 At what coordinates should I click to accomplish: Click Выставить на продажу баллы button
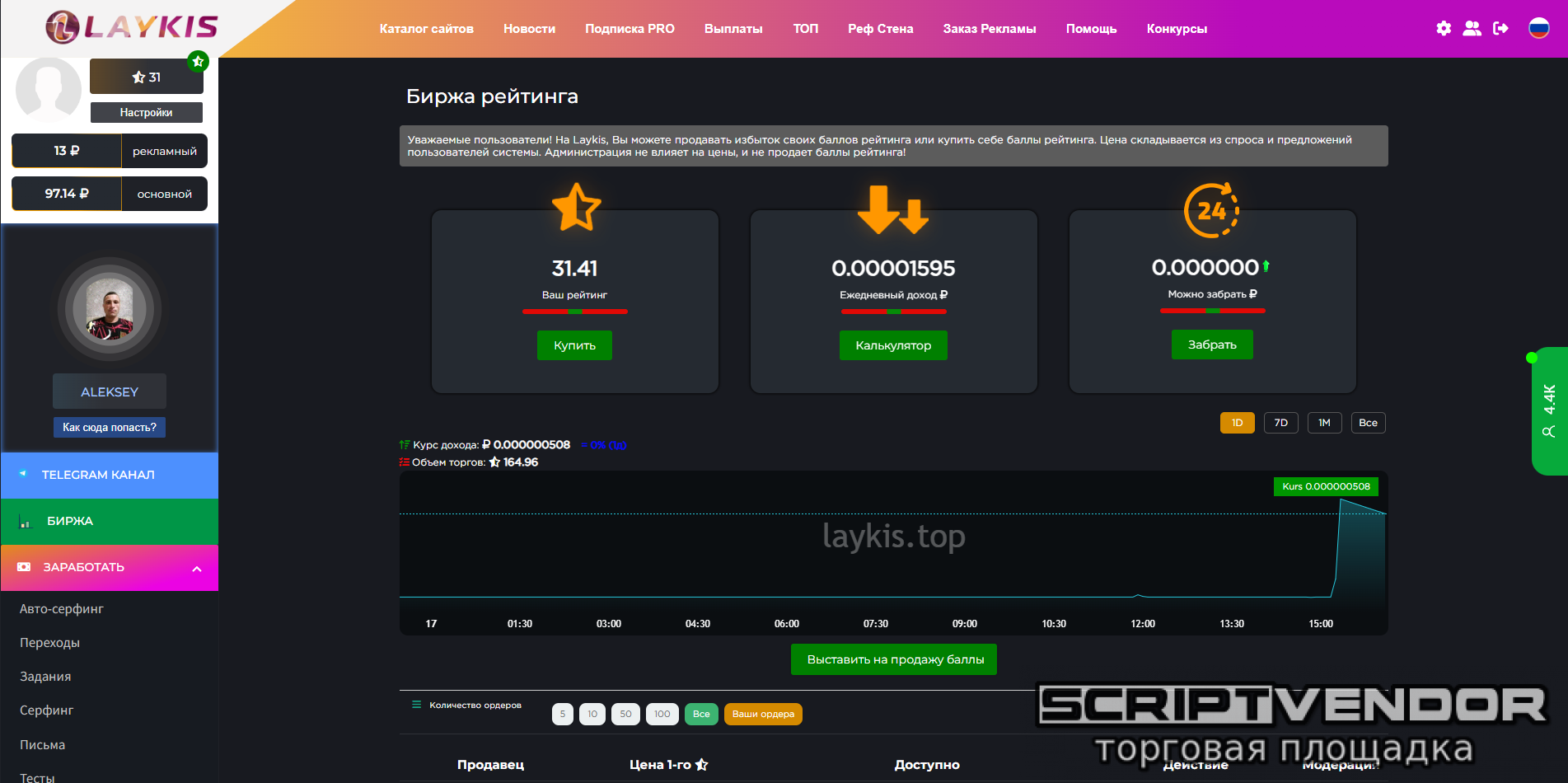tap(894, 659)
